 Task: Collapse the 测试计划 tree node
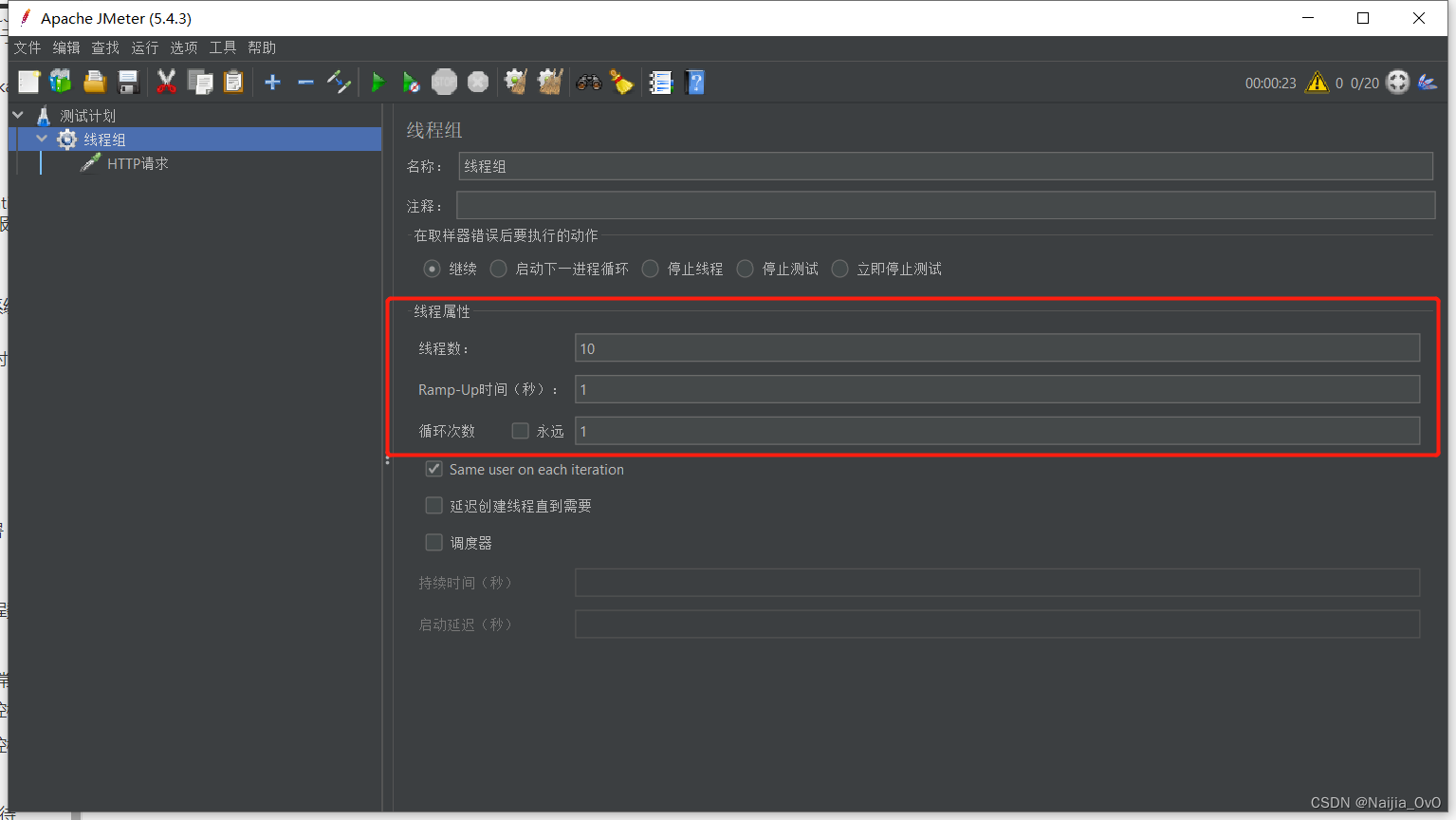click(x=18, y=115)
